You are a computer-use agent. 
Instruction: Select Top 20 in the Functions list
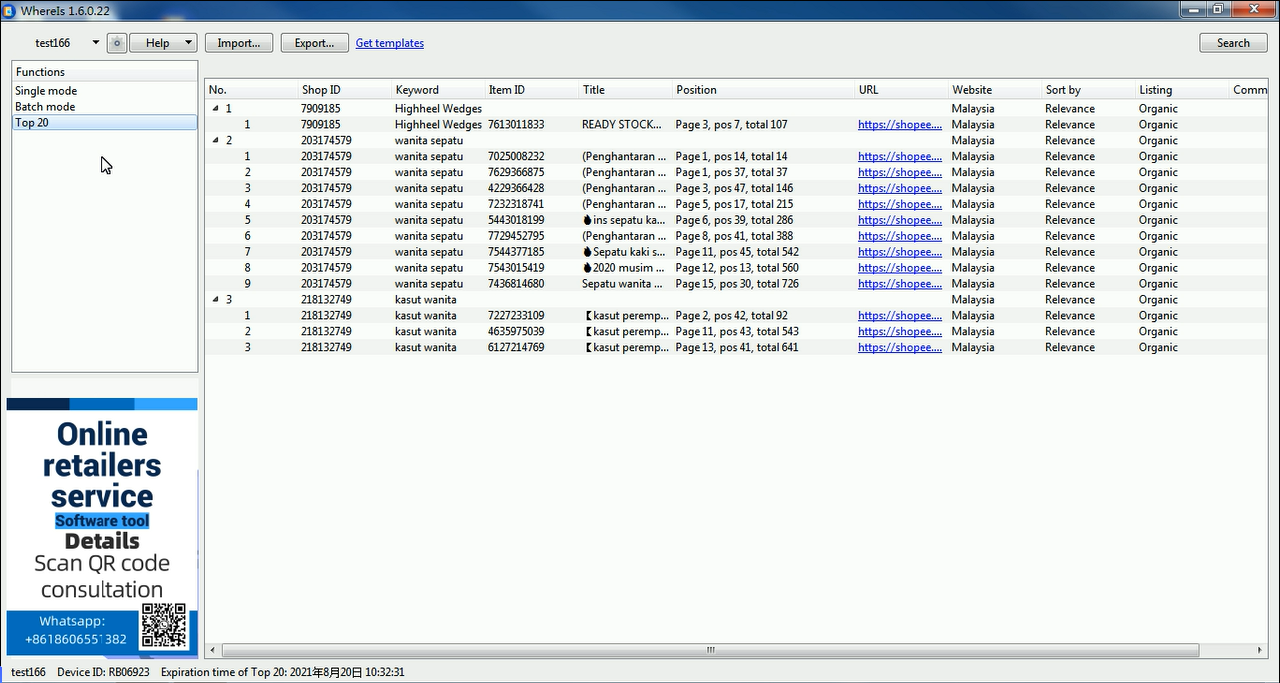tap(32, 123)
